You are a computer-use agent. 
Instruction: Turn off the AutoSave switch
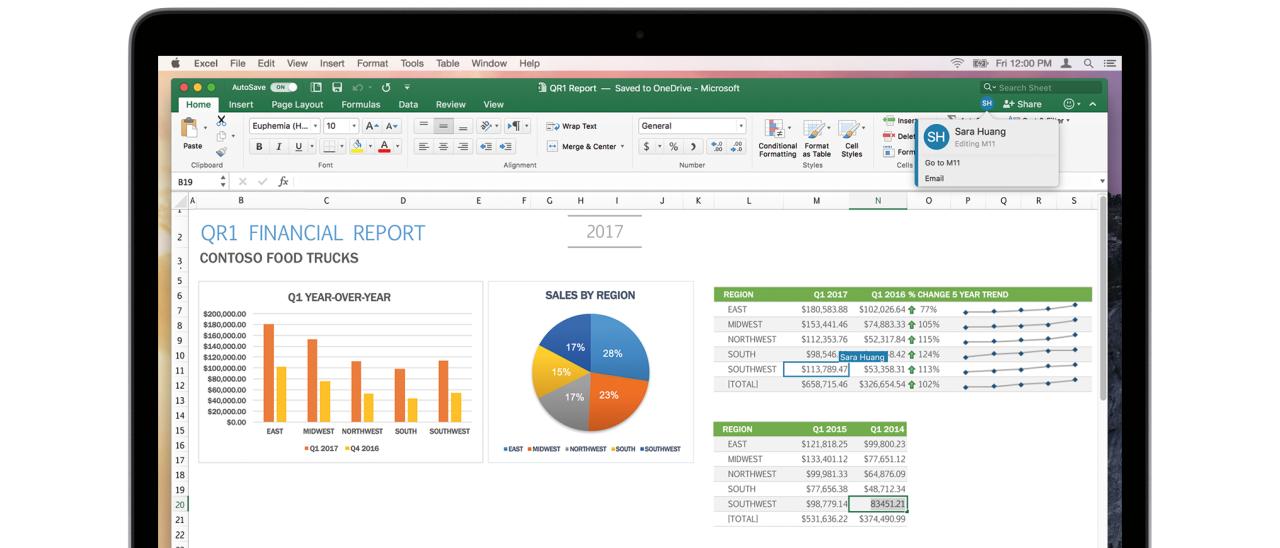point(283,88)
